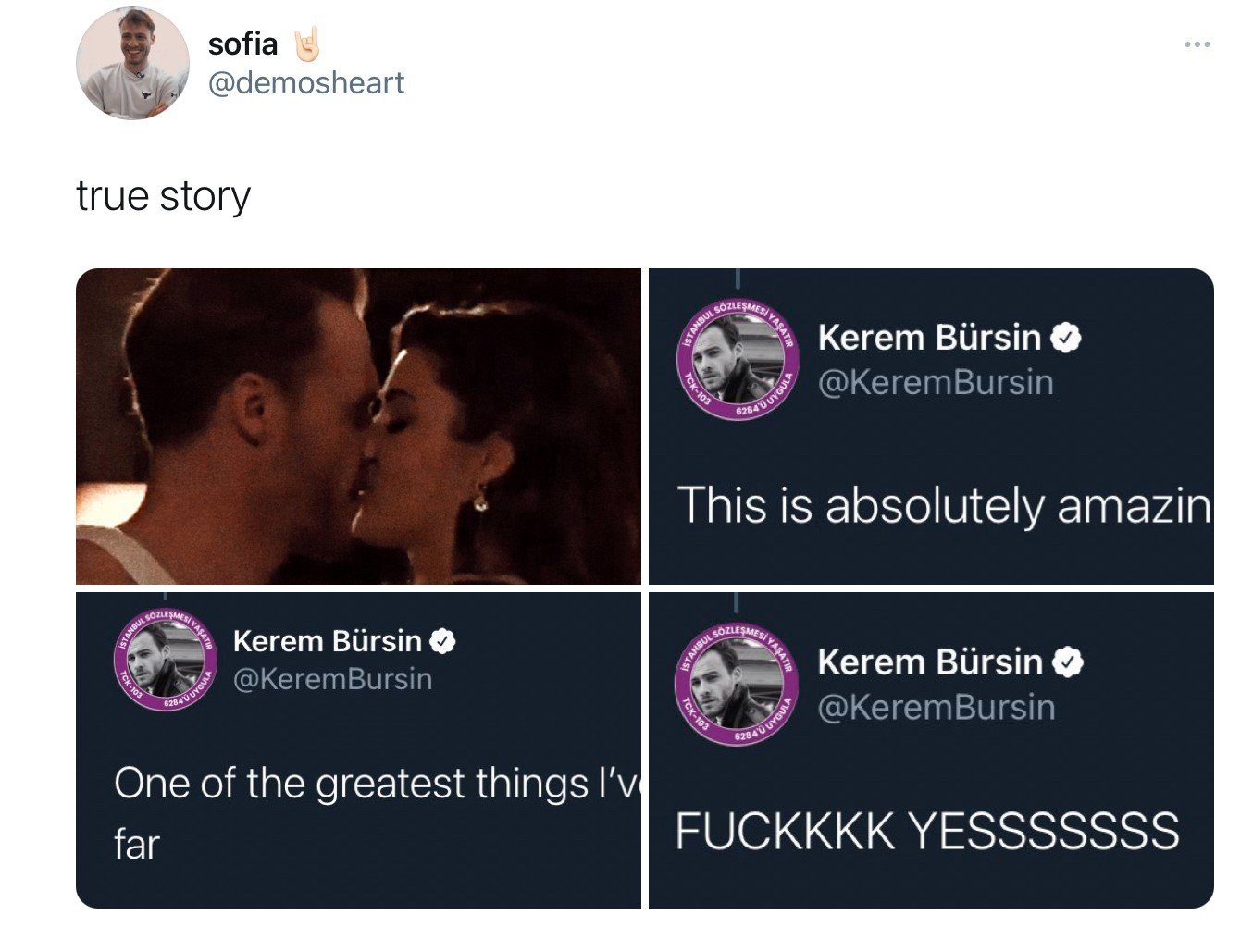Viewport: 1253px width, 952px height.
Task: Open the kissing couple photo
Action: [x=358, y=426]
